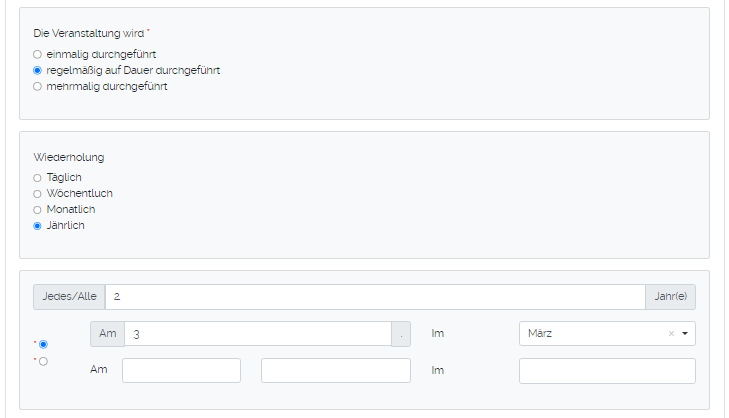Click the empty month field after lower 'Im'
Screen dimensions: 729x418
click(x=607, y=371)
